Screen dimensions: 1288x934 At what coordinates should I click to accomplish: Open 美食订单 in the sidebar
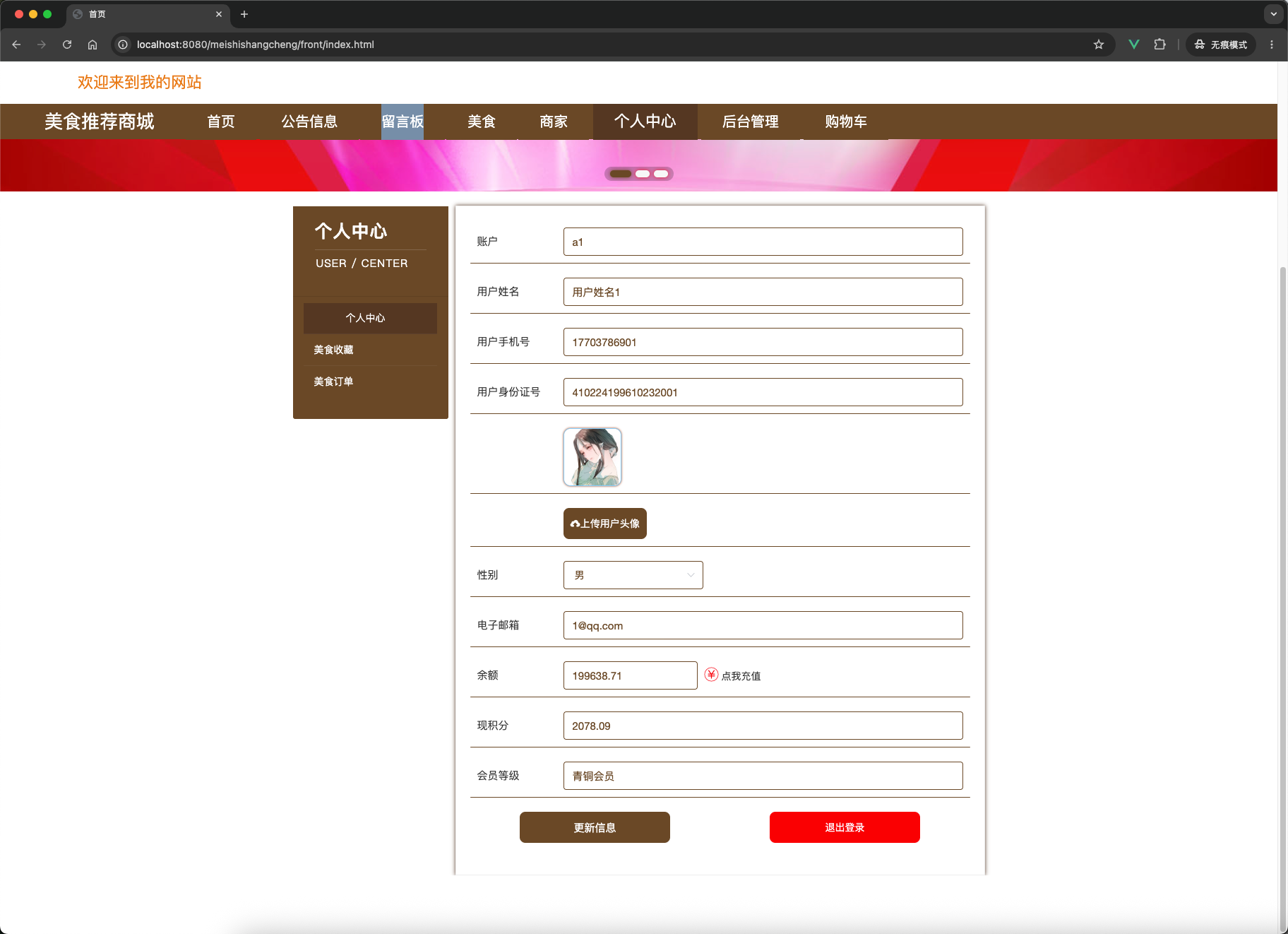[x=333, y=382]
